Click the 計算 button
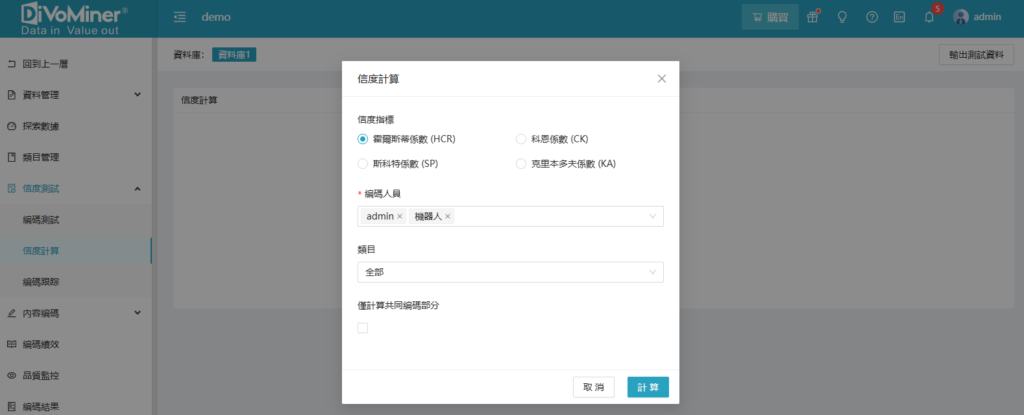The image size is (1024, 415). 648,387
